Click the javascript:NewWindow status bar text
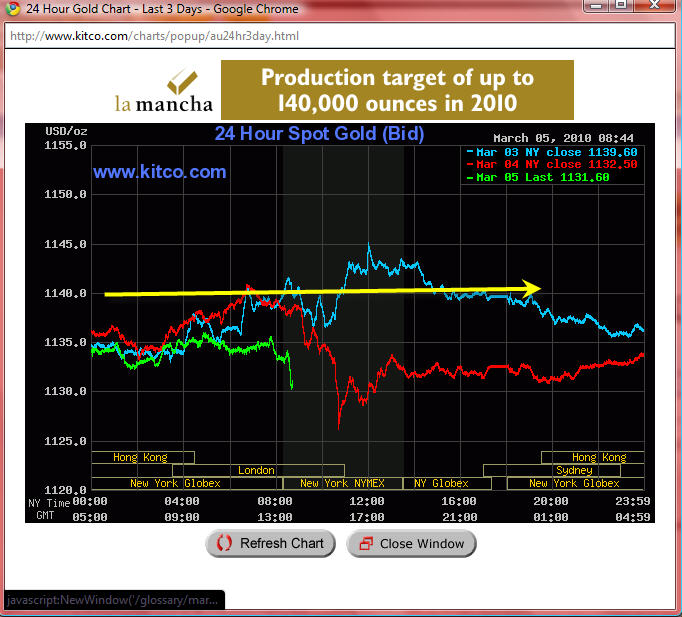Image resolution: width=682 pixels, height=617 pixels. tap(112, 600)
